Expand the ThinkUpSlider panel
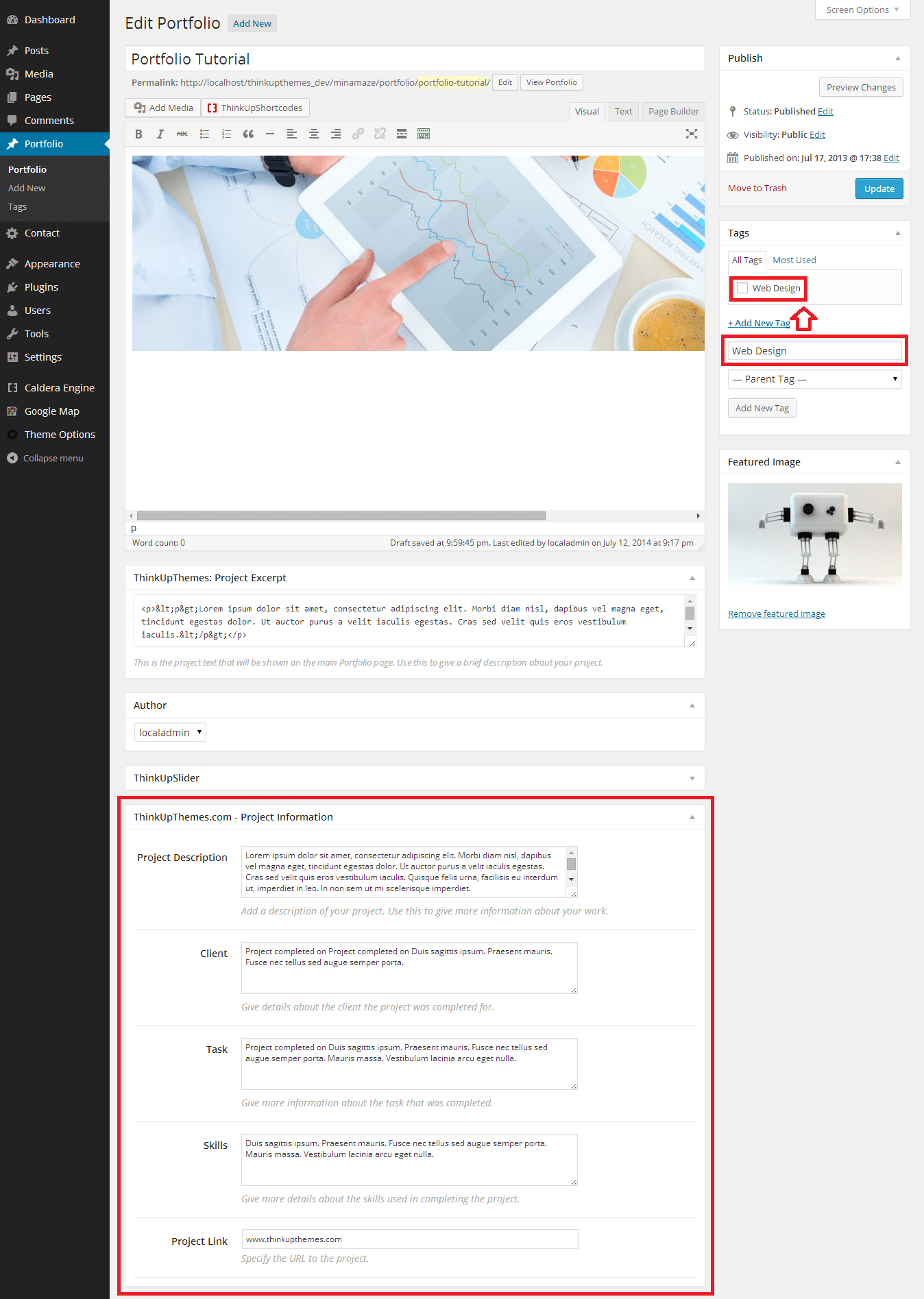 click(692, 778)
